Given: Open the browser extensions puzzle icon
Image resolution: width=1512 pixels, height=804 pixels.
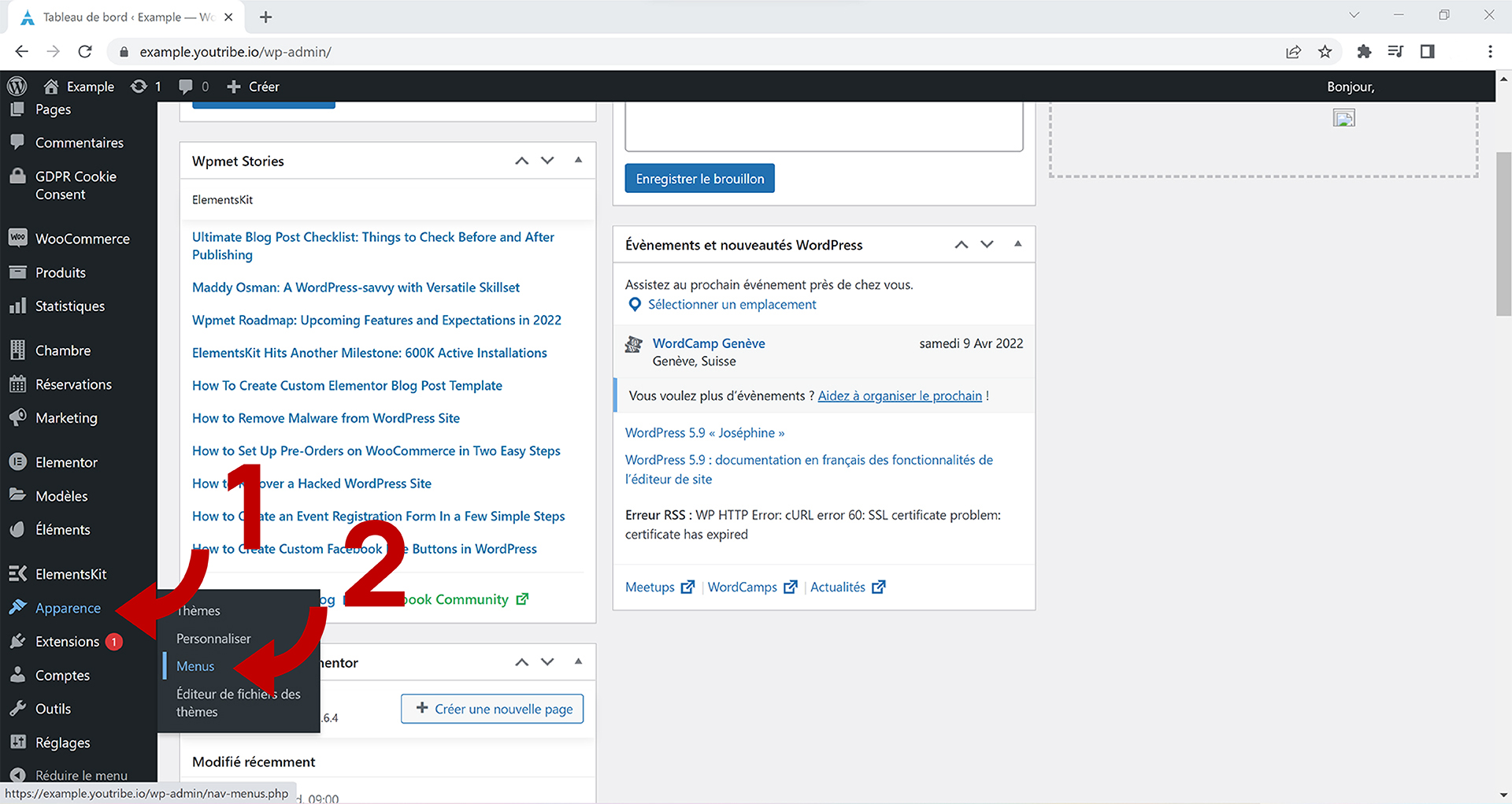Looking at the screenshot, I should click(1364, 52).
